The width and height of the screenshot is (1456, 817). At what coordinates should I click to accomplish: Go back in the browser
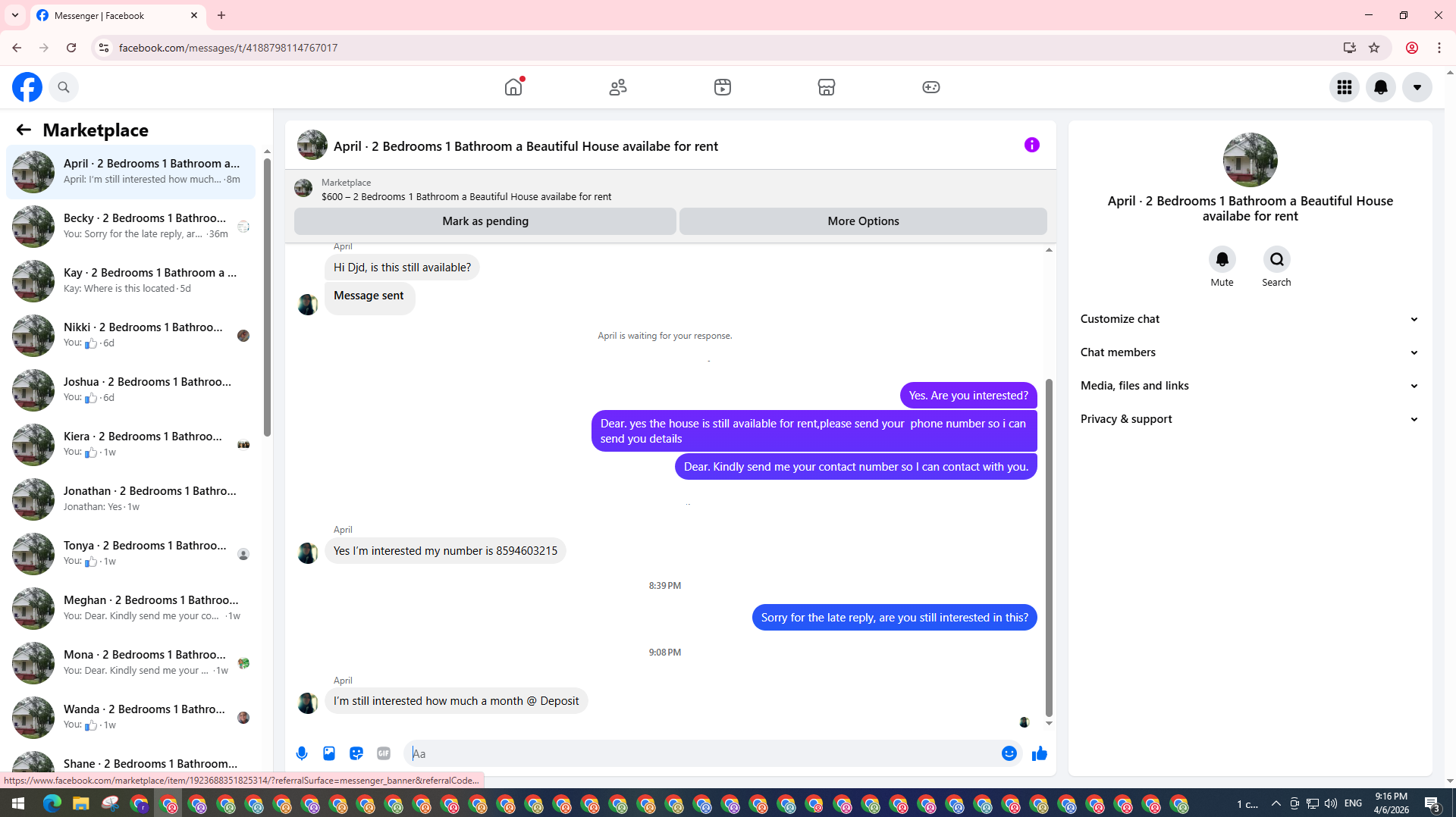click(x=17, y=48)
